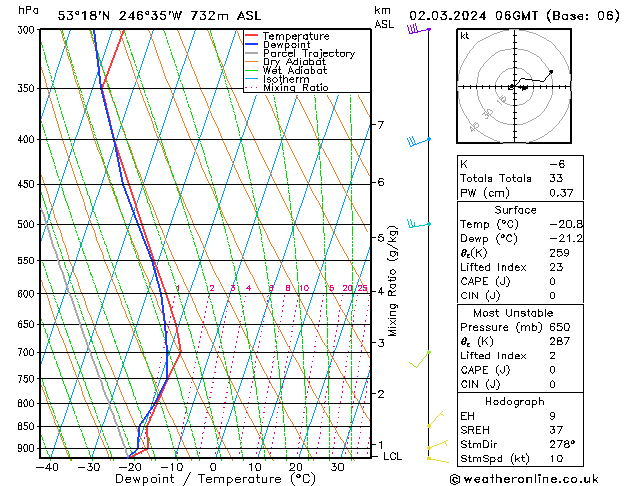Click the '850' hPa pressure label

(x=28, y=426)
